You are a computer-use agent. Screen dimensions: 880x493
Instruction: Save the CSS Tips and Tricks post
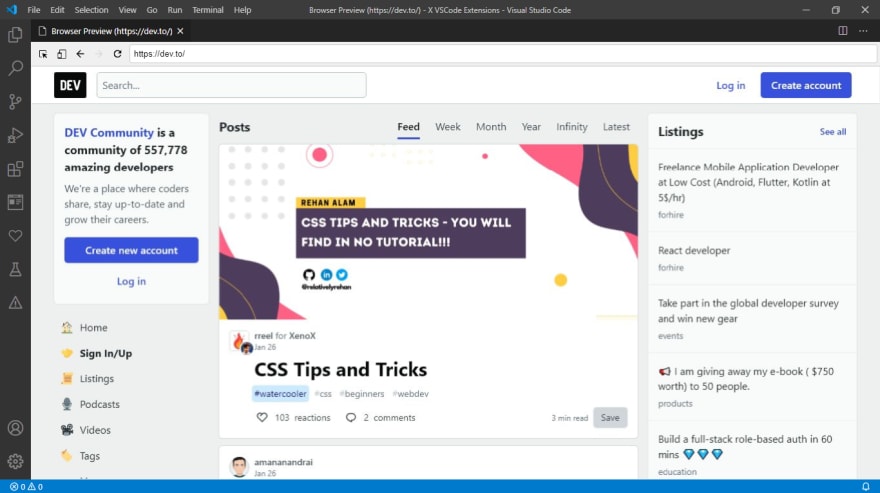point(610,418)
